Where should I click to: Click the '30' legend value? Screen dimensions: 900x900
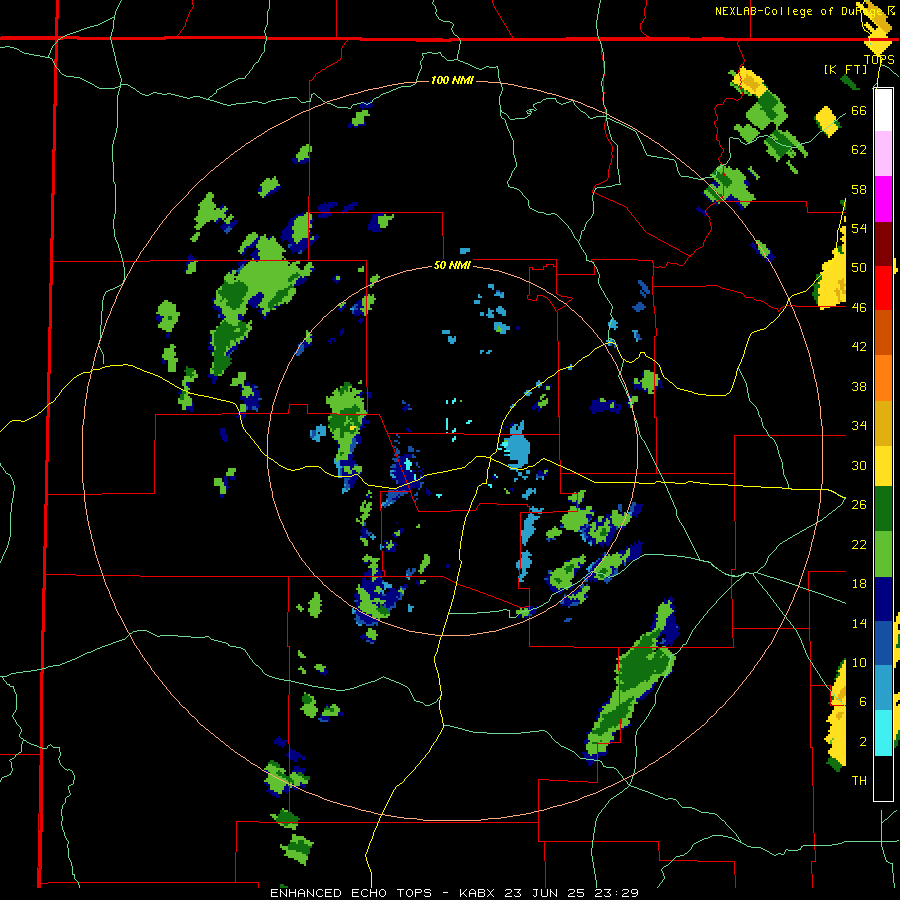[859, 465]
